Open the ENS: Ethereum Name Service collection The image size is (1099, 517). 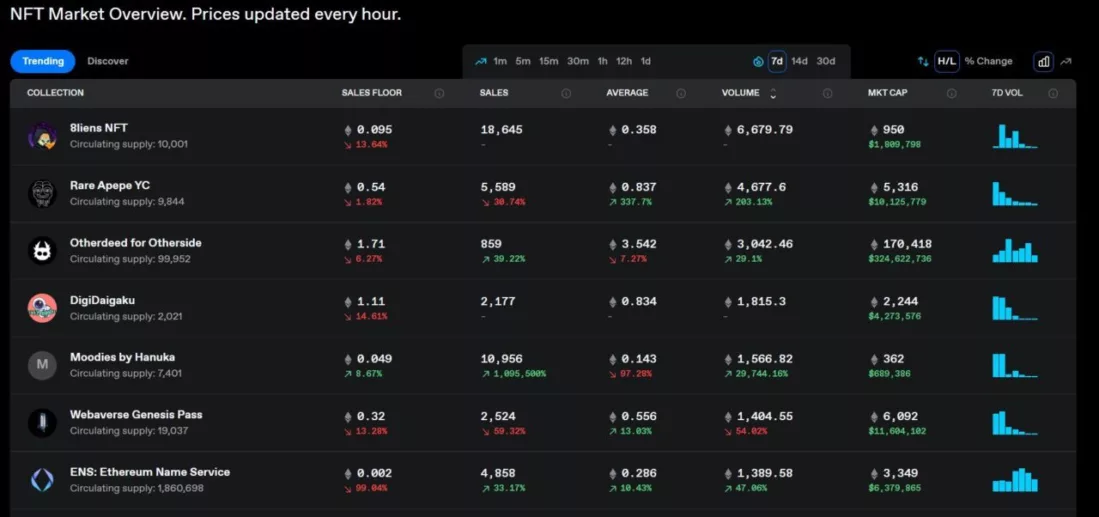[150, 471]
